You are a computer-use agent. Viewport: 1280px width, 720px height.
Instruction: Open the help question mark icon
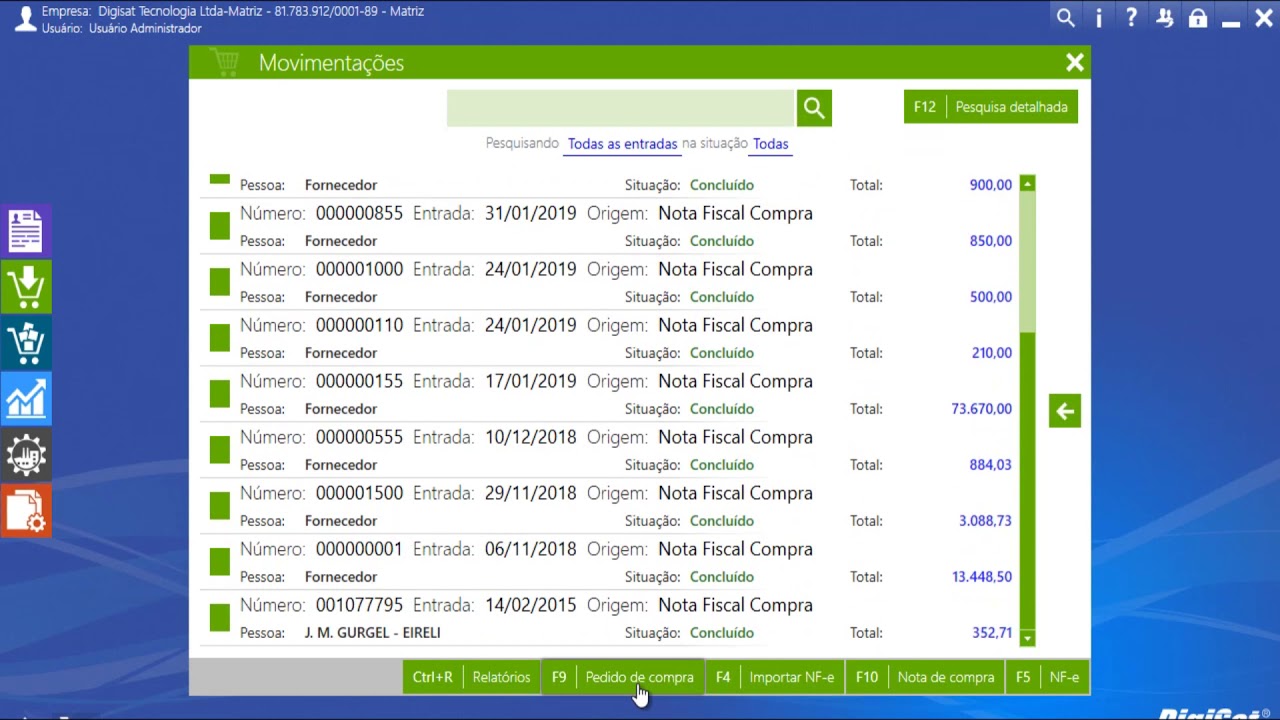coord(1131,18)
